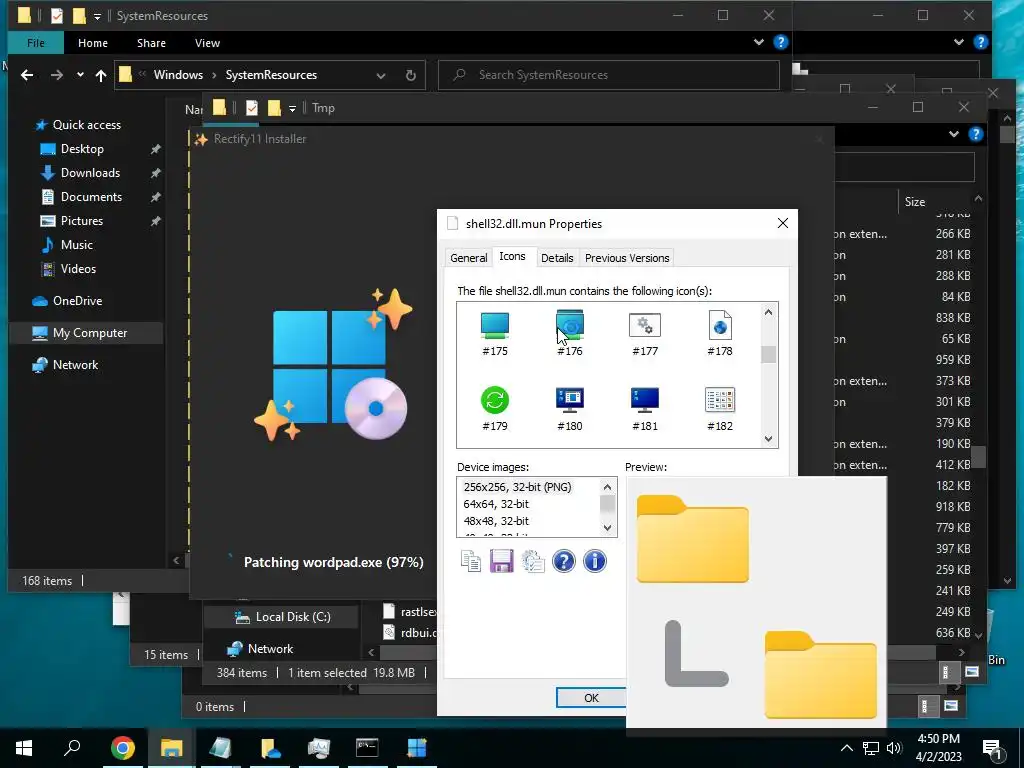This screenshot has width=1024, height=768.
Task: Open the View ribbon tab
Action: click(207, 42)
